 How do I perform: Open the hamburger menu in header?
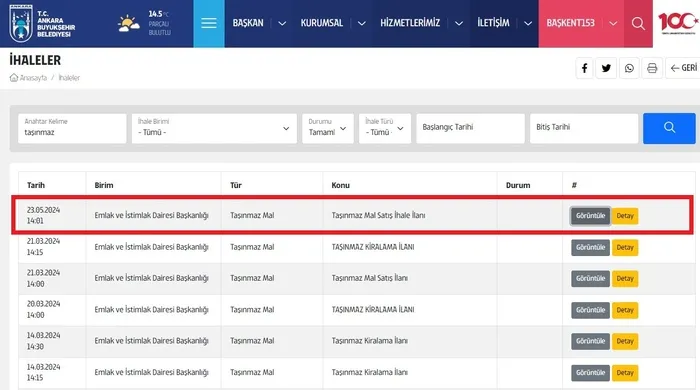[208, 23]
